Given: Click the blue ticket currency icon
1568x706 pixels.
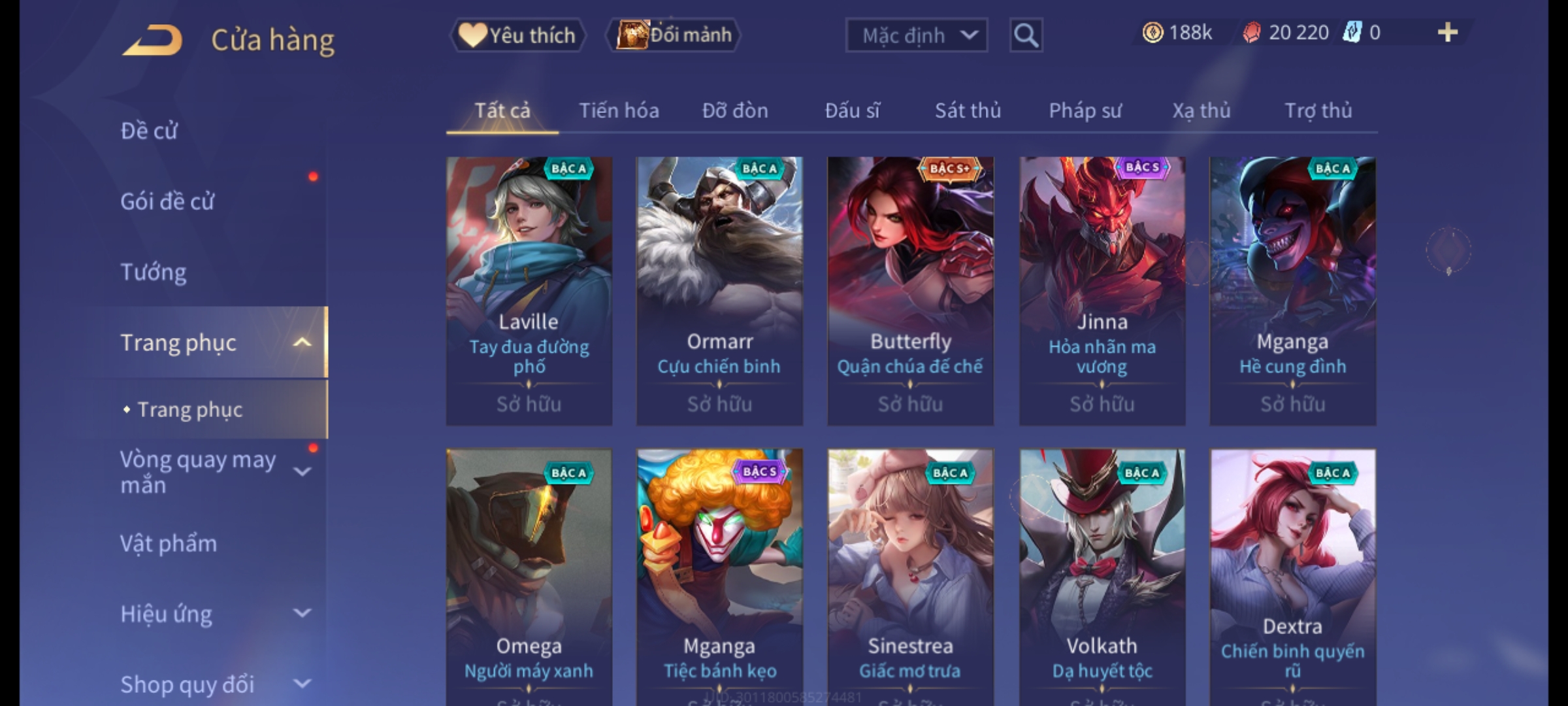Looking at the screenshot, I should click(x=1352, y=33).
